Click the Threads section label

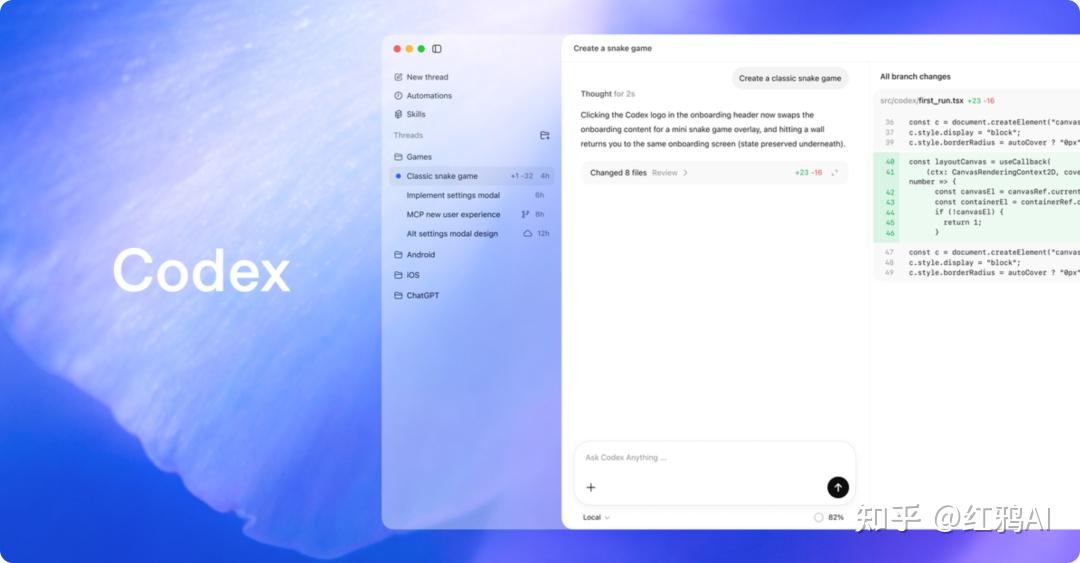[x=408, y=135]
